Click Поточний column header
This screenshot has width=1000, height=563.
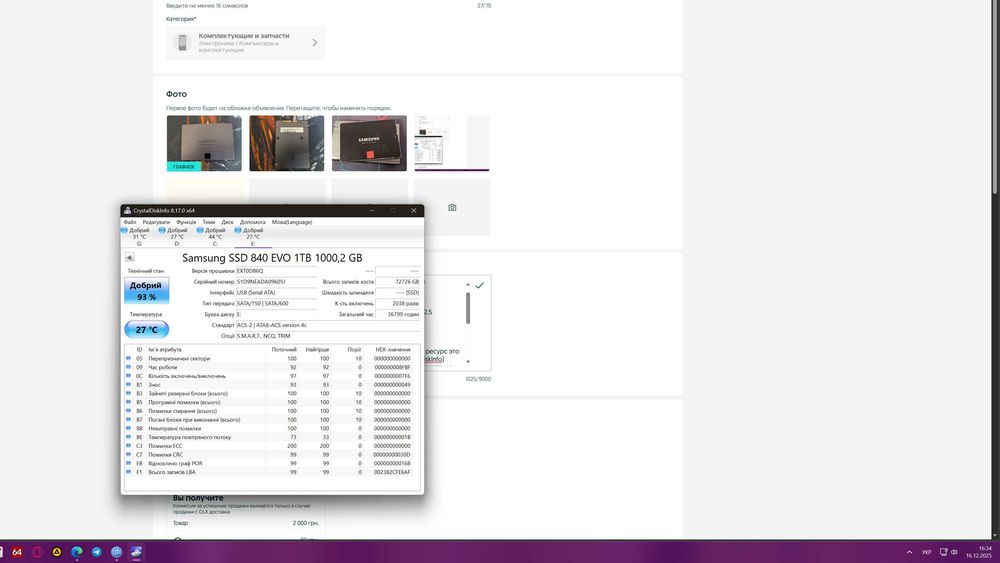coord(284,349)
